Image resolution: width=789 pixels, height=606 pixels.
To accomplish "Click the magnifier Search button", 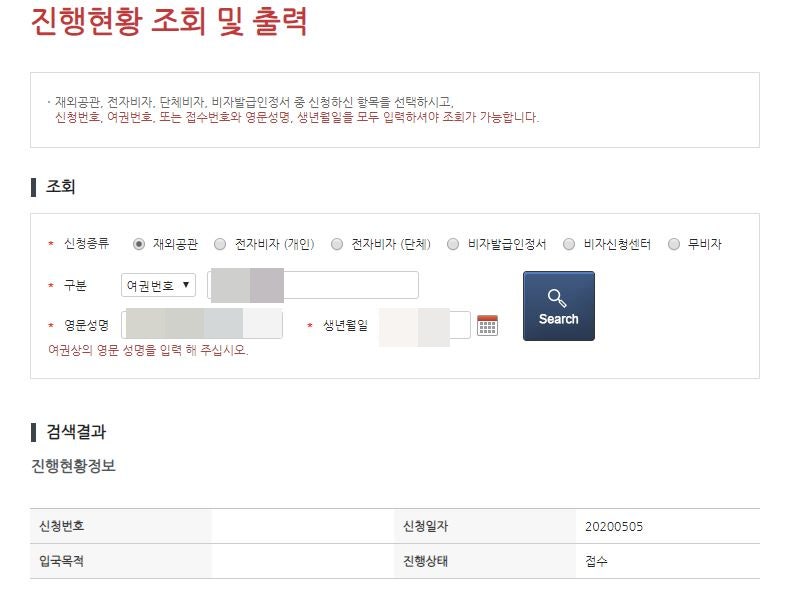I will point(559,306).
